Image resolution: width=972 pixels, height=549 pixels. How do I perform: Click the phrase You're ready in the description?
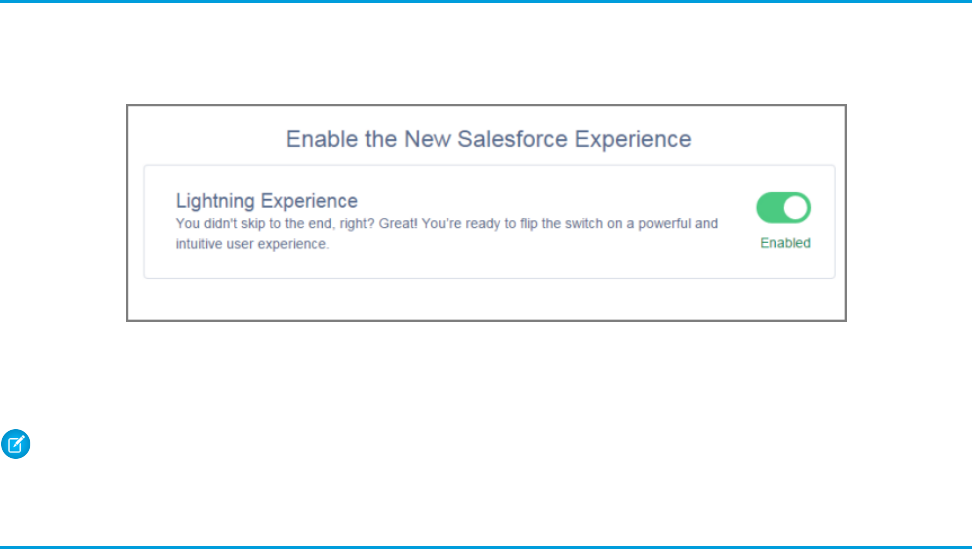coord(460,224)
